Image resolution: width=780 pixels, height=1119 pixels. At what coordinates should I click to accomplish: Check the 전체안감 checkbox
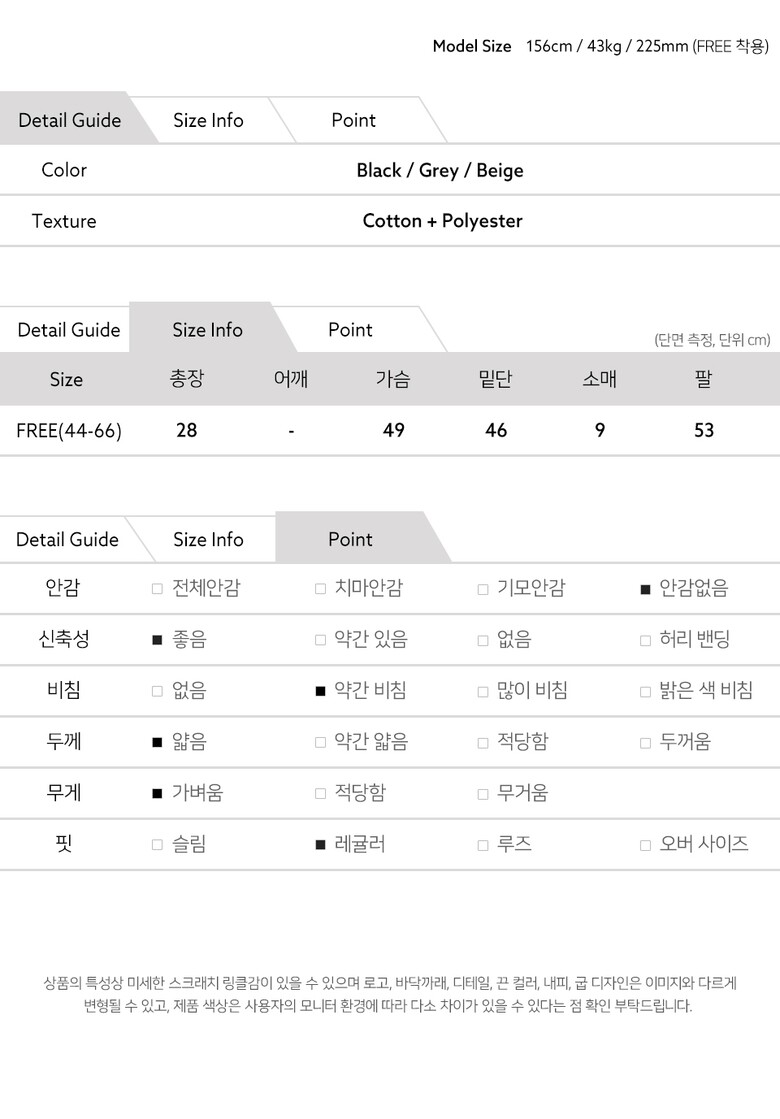157,589
